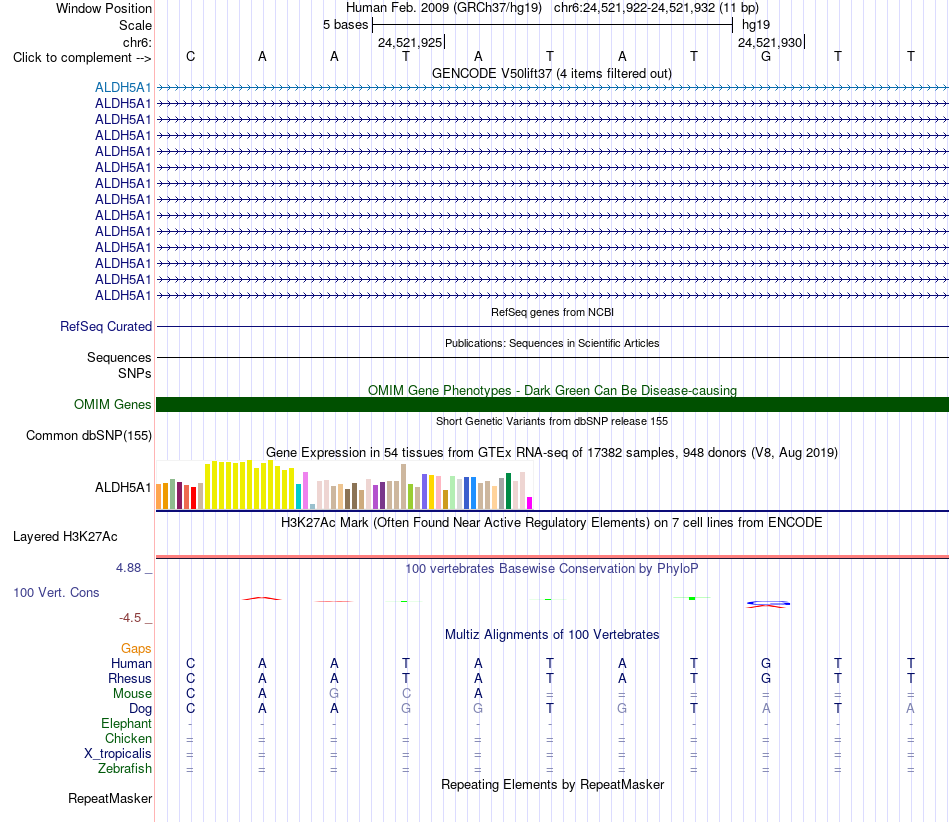Click the 'GENCODE V50lift37 (4 items filtered out)' title
This screenshot has height=822, width=950.
click(552, 74)
